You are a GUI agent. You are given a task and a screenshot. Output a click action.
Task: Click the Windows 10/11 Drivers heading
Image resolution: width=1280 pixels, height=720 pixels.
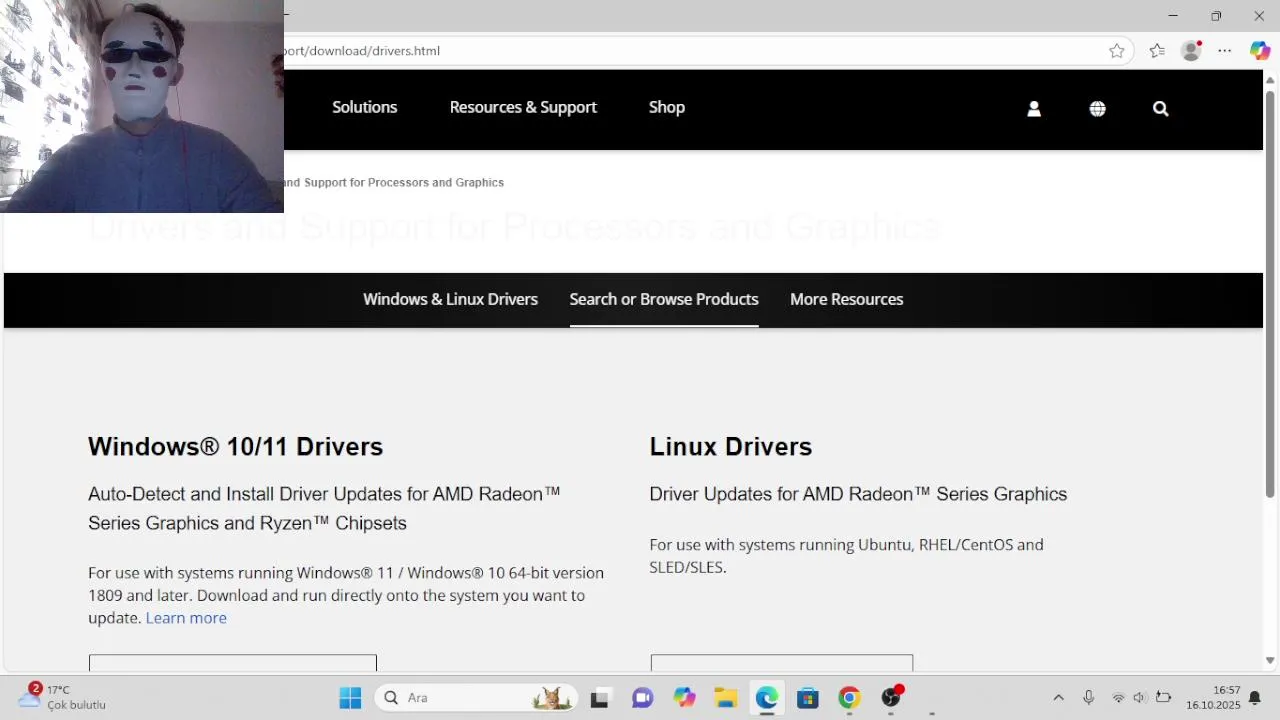(x=235, y=446)
